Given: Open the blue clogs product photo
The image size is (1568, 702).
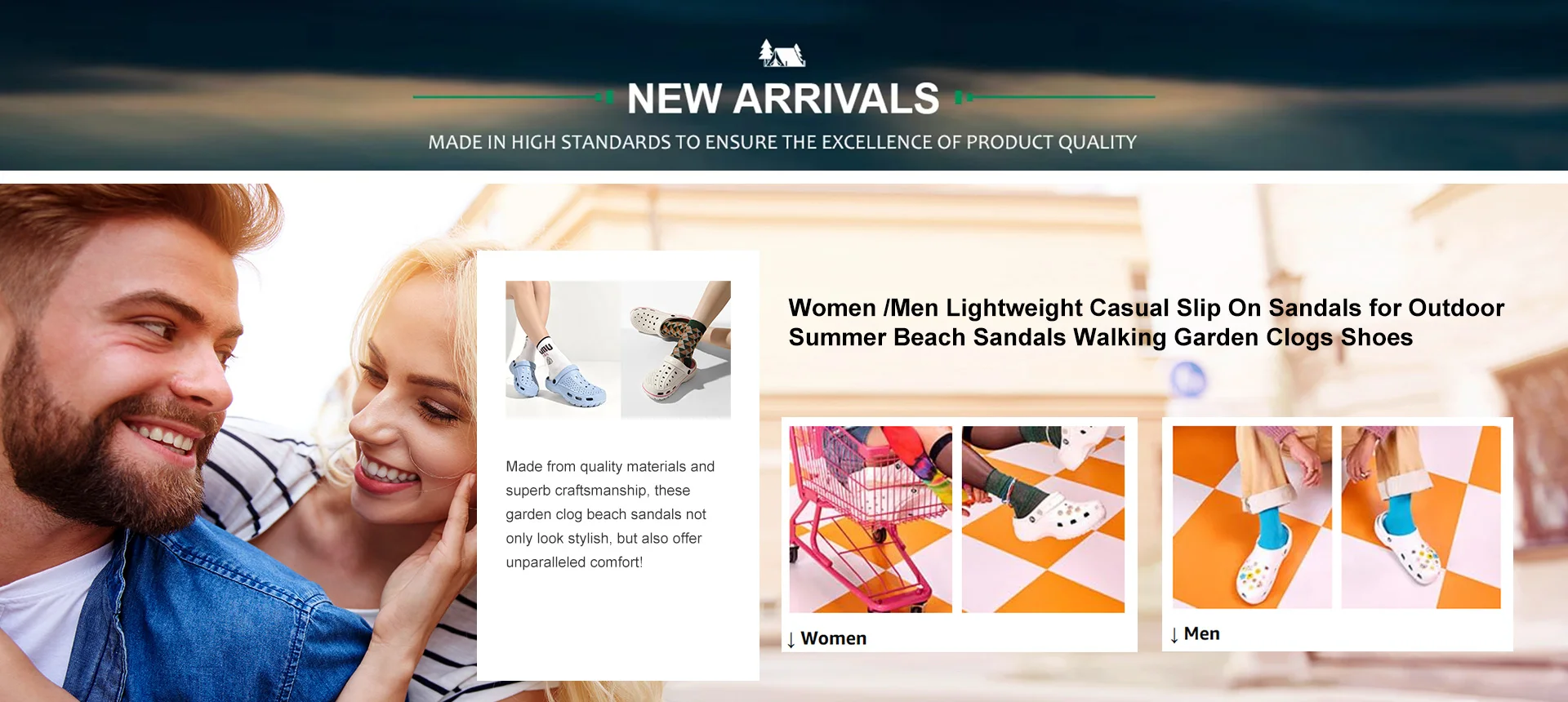Looking at the screenshot, I should pyautogui.click(x=563, y=349).
